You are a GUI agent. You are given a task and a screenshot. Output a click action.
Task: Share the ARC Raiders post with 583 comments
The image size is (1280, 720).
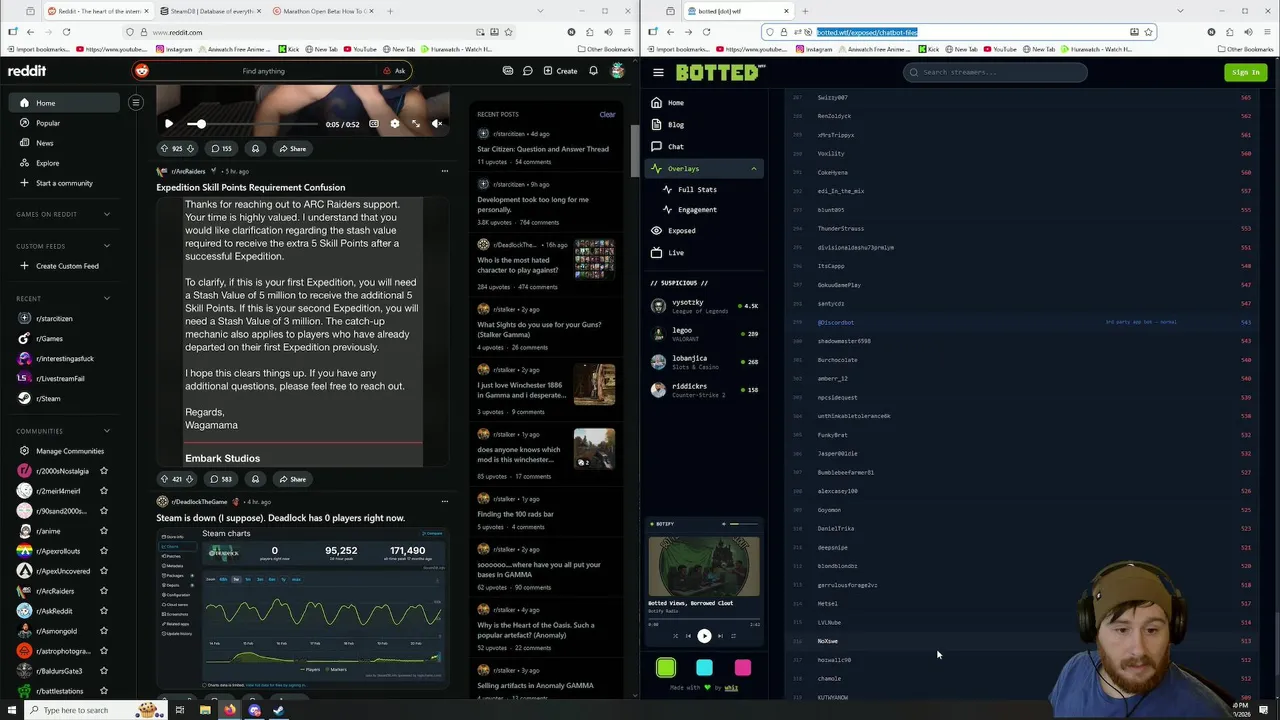292,479
